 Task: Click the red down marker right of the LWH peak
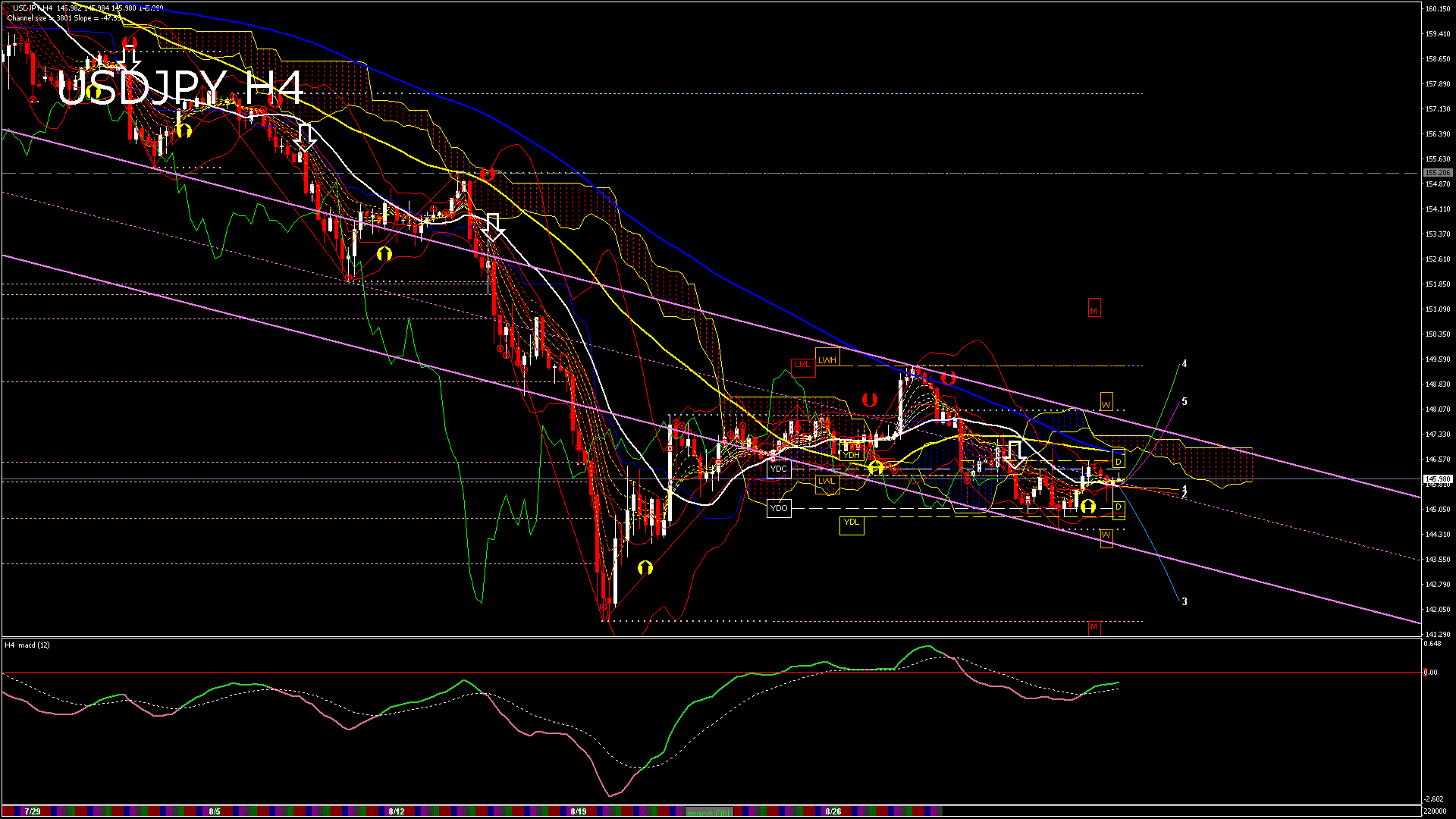pos(948,377)
